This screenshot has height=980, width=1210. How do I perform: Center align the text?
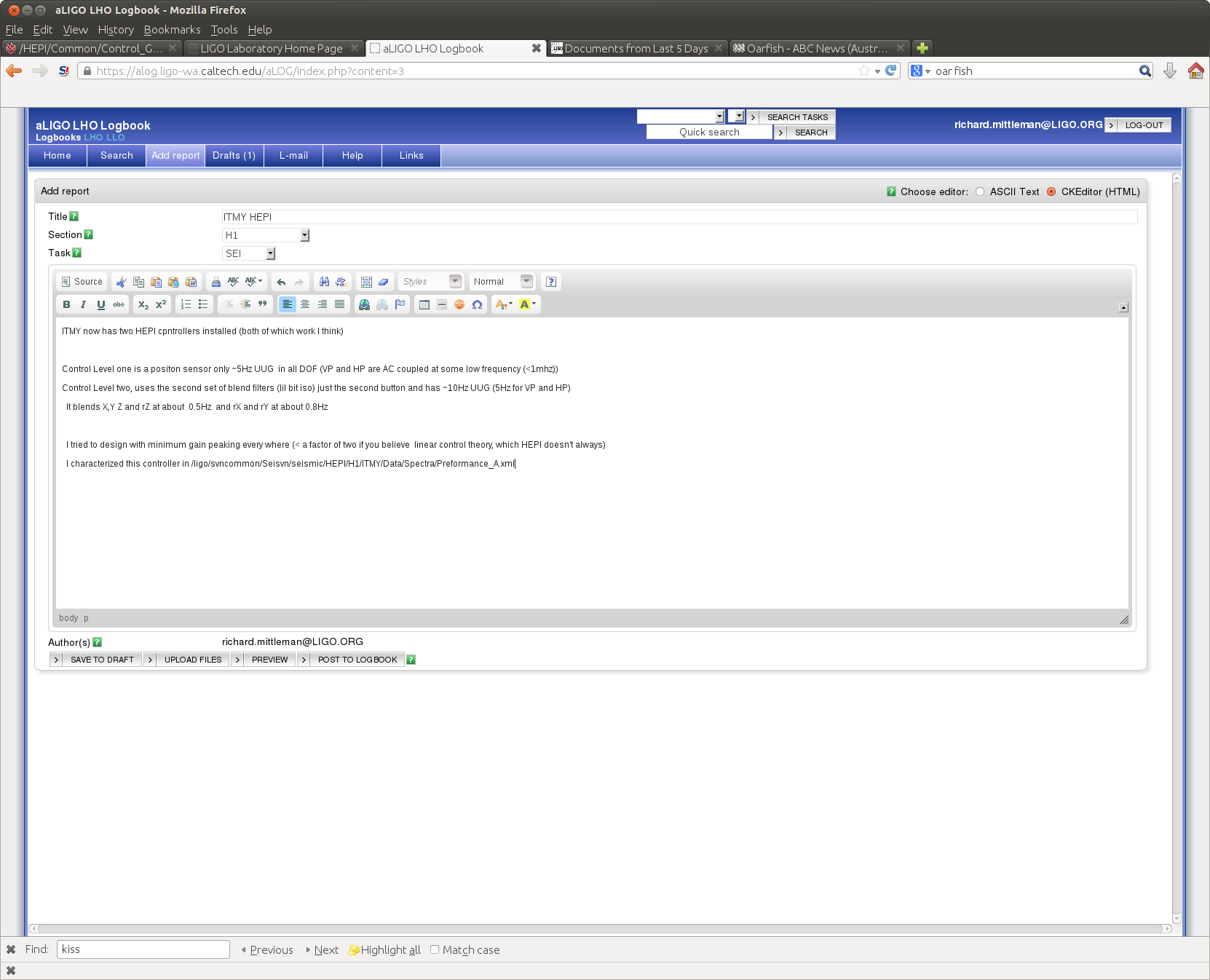click(x=305, y=304)
